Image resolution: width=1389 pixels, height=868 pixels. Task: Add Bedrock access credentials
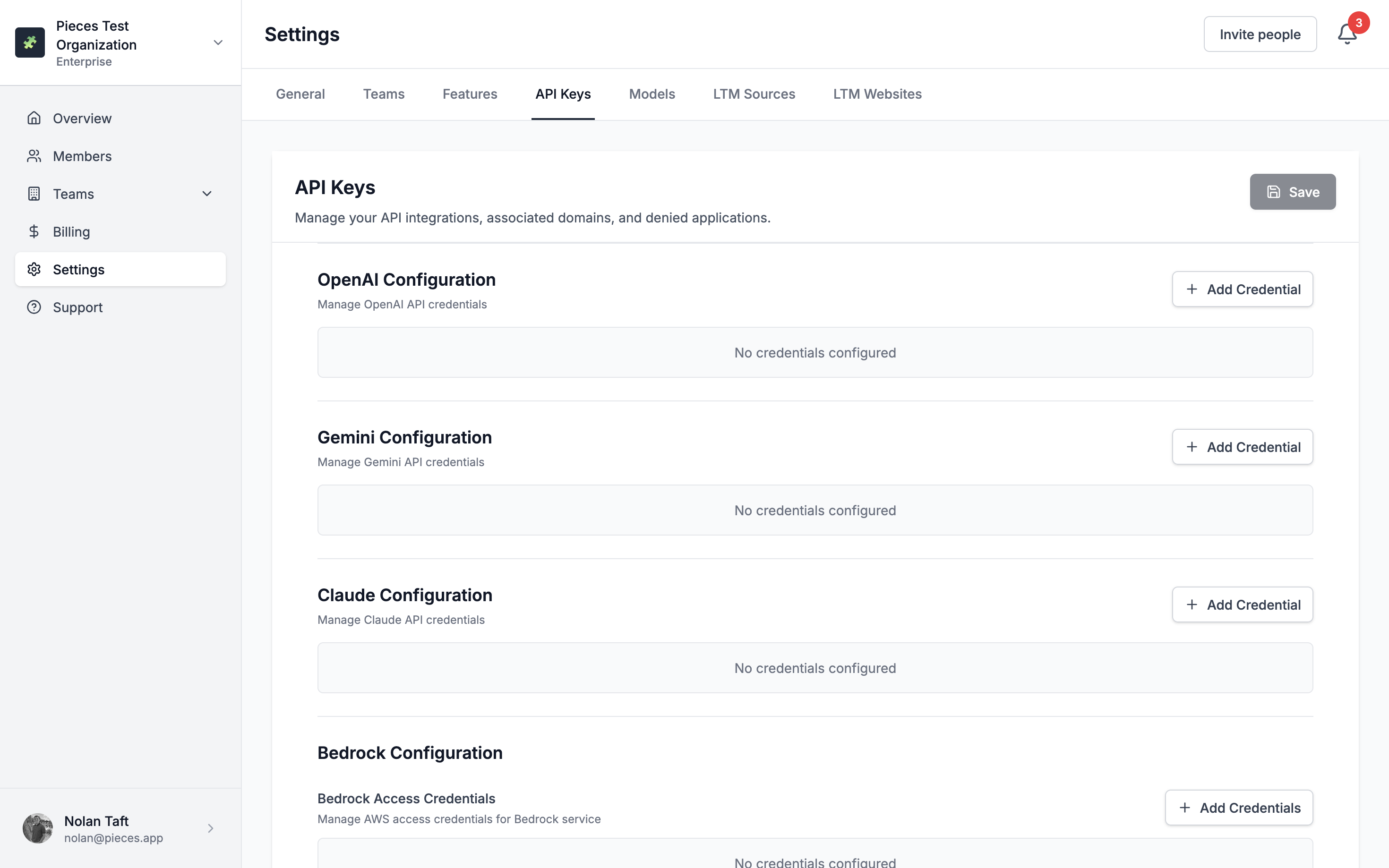coord(1238,808)
